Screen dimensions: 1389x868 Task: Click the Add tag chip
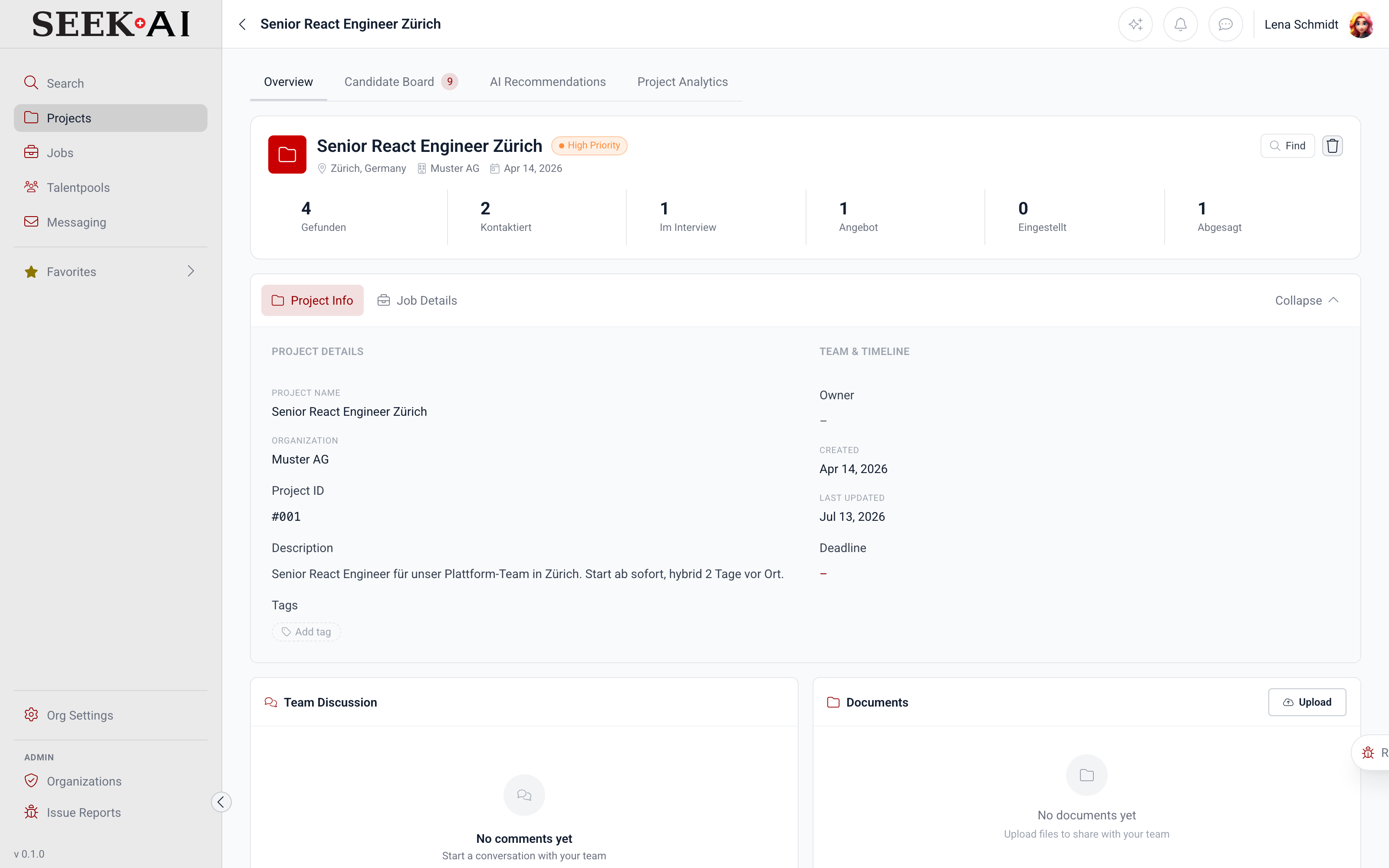pos(306,631)
